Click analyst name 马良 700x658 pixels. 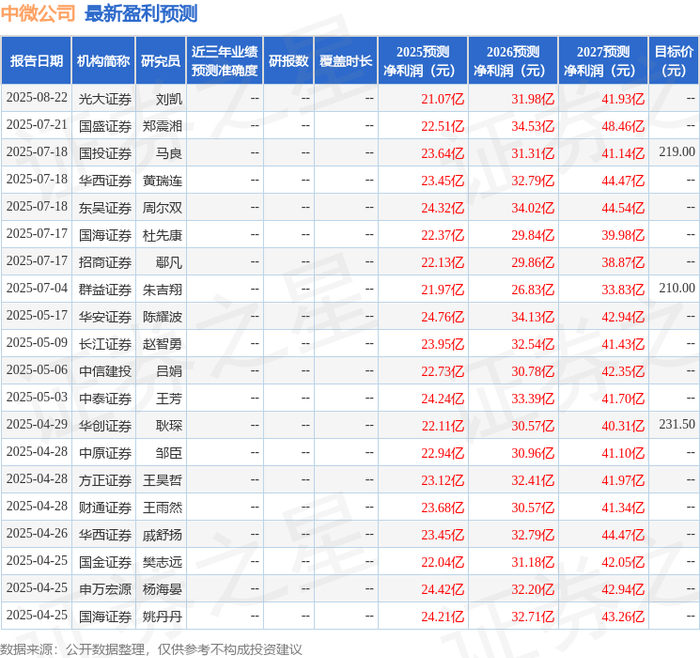click(169, 153)
